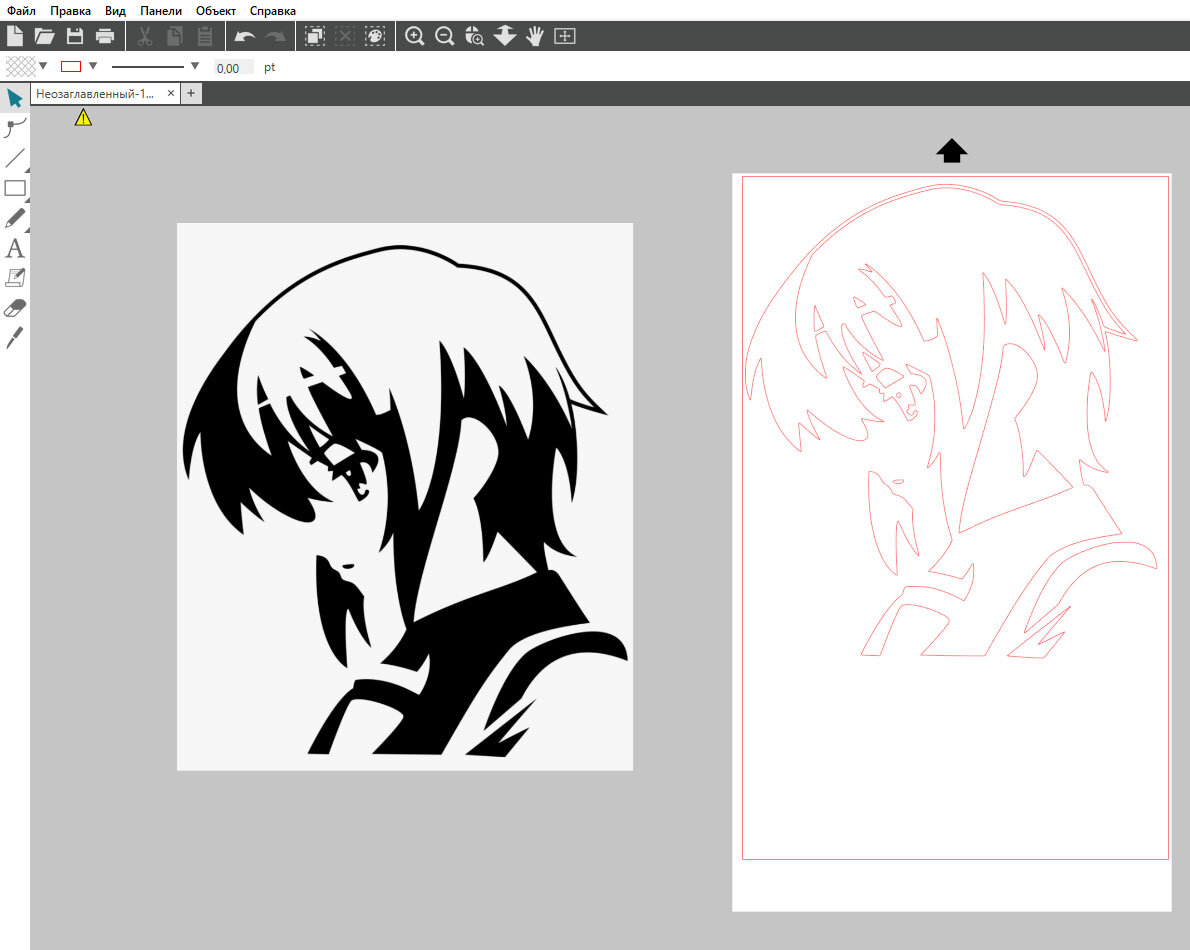Viewport: 1190px width, 950px height.
Task: Select the Pencil freehand tool
Action: click(14, 219)
